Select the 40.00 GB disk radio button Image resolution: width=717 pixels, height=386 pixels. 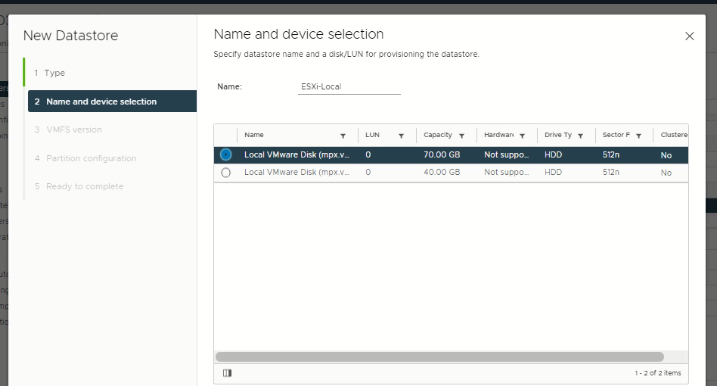pos(226,172)
